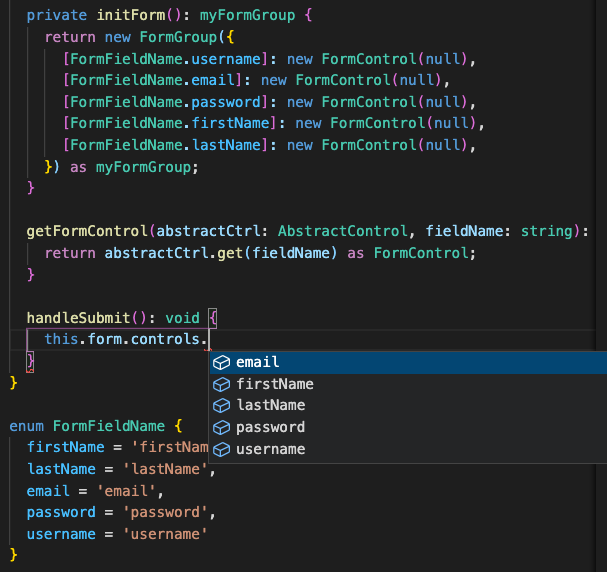Select the email autocomplete suggestion

click(x=408, y=363)
